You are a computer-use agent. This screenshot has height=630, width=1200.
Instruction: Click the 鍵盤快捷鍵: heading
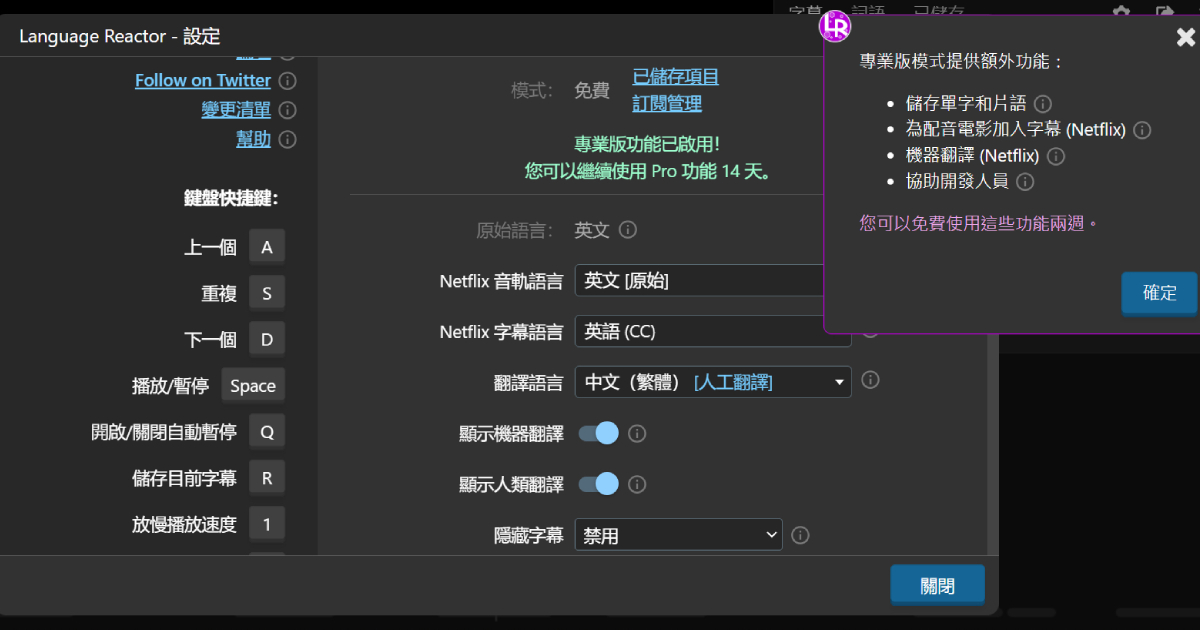click(x=231, y=198)
